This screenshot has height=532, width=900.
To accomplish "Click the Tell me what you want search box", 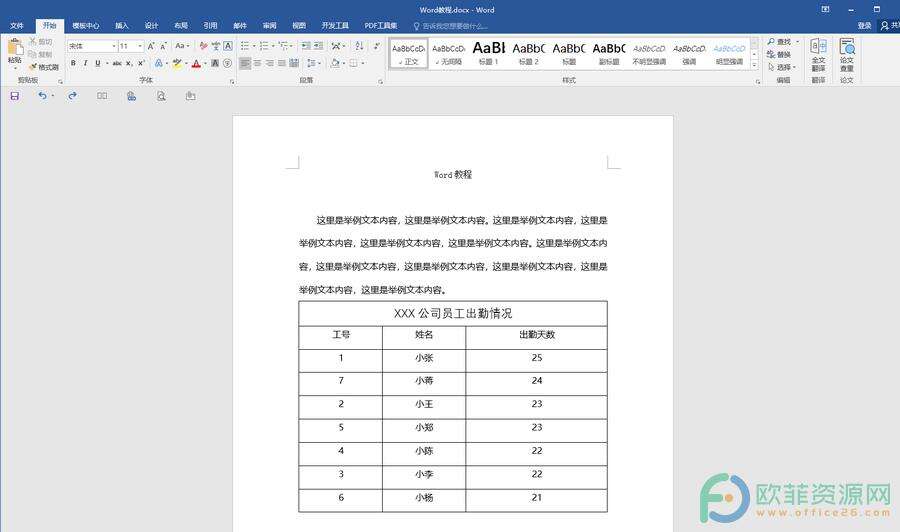I will pos(453,26).
